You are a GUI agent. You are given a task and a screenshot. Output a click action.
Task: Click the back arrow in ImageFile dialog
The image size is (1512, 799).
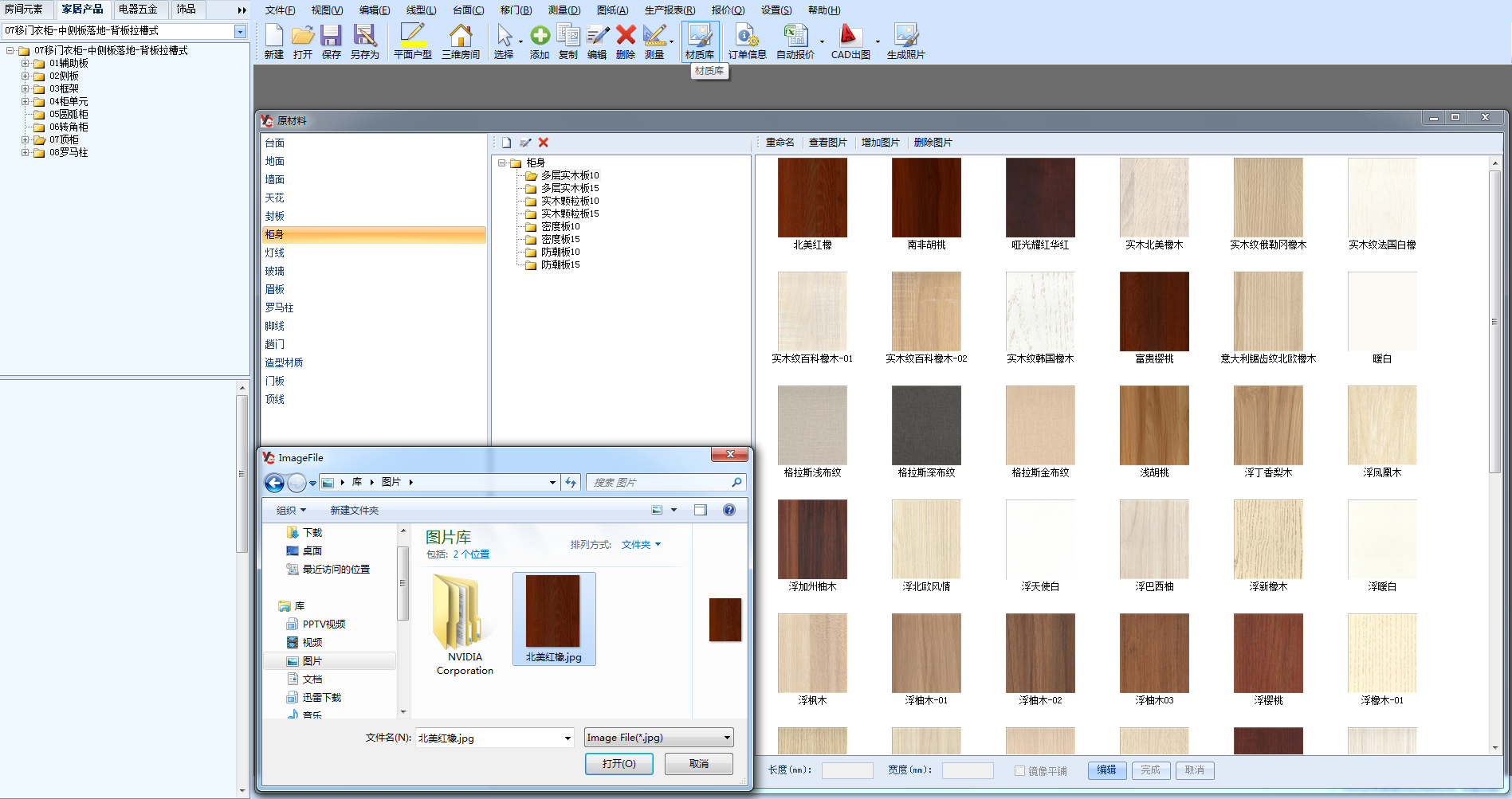tap(274, 483)
